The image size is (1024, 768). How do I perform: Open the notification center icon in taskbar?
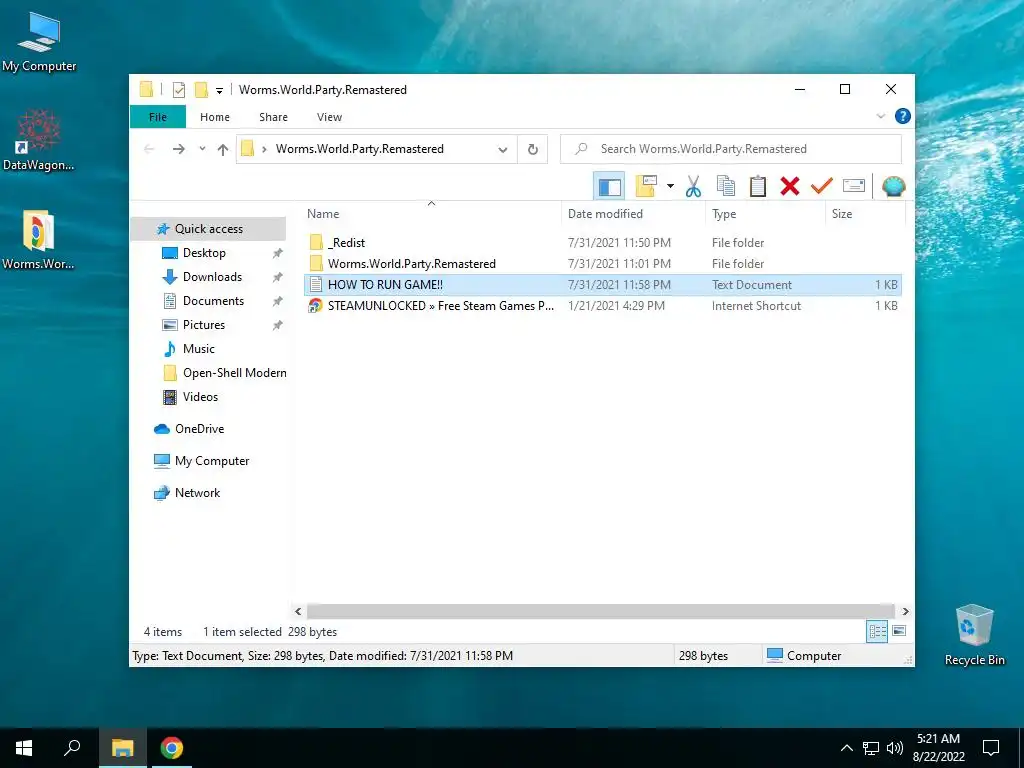click(x=991, y=748)
